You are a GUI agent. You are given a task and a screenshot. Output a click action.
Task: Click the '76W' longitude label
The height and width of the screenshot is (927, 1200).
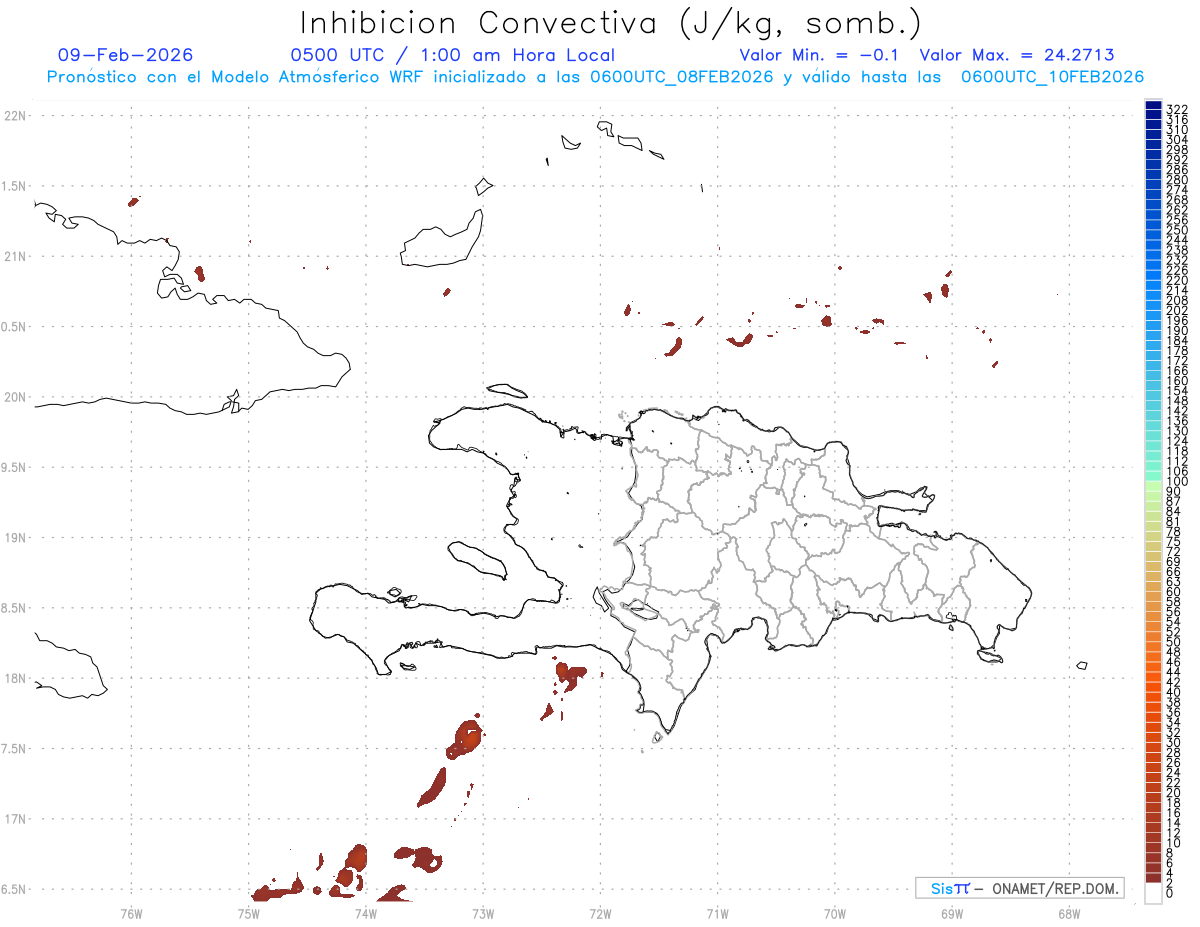coord(131,913)
